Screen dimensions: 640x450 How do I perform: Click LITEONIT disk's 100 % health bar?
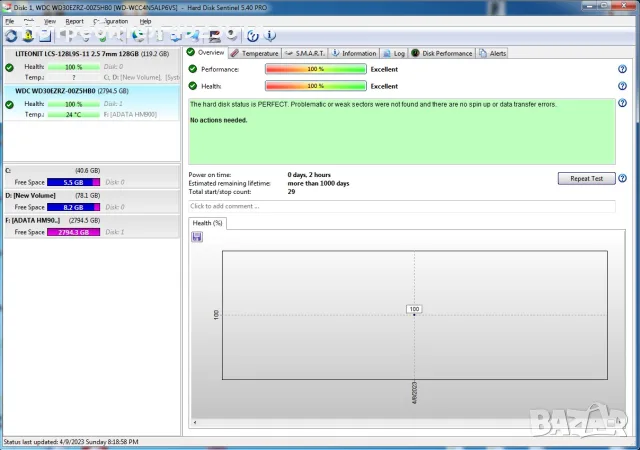[73, 67]
